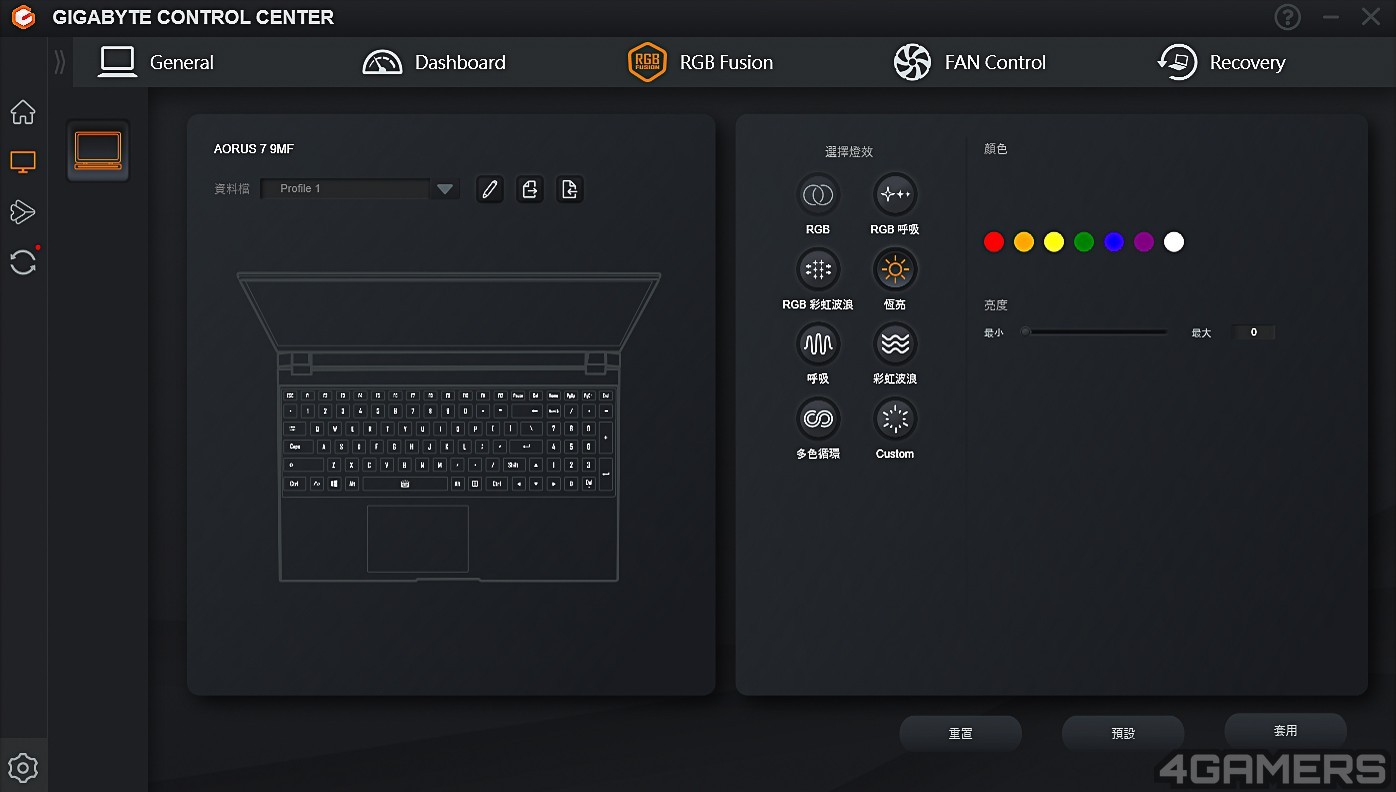Viewport: 1396px width, 792px height.
Task: Pick the red color swatch
Action: click(x=994, y=242)
